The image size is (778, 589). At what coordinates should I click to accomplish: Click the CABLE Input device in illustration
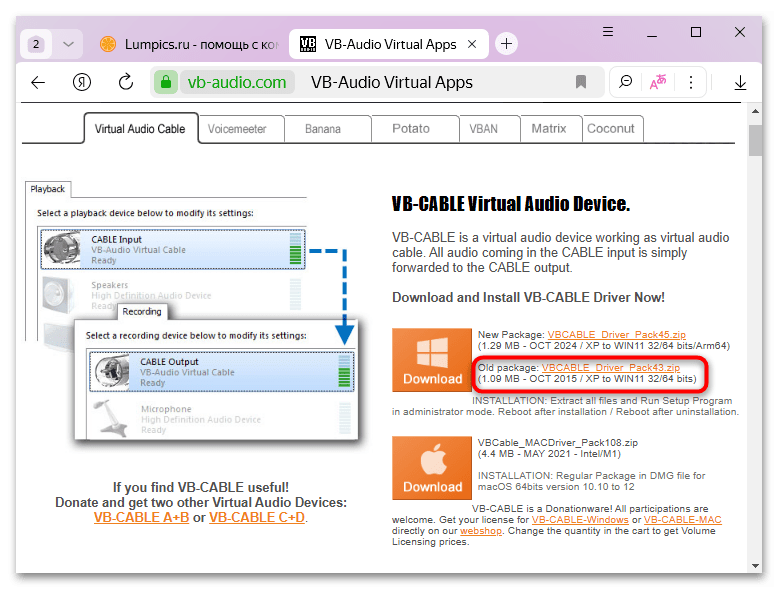pyautogui.click(x=173, y=249)
